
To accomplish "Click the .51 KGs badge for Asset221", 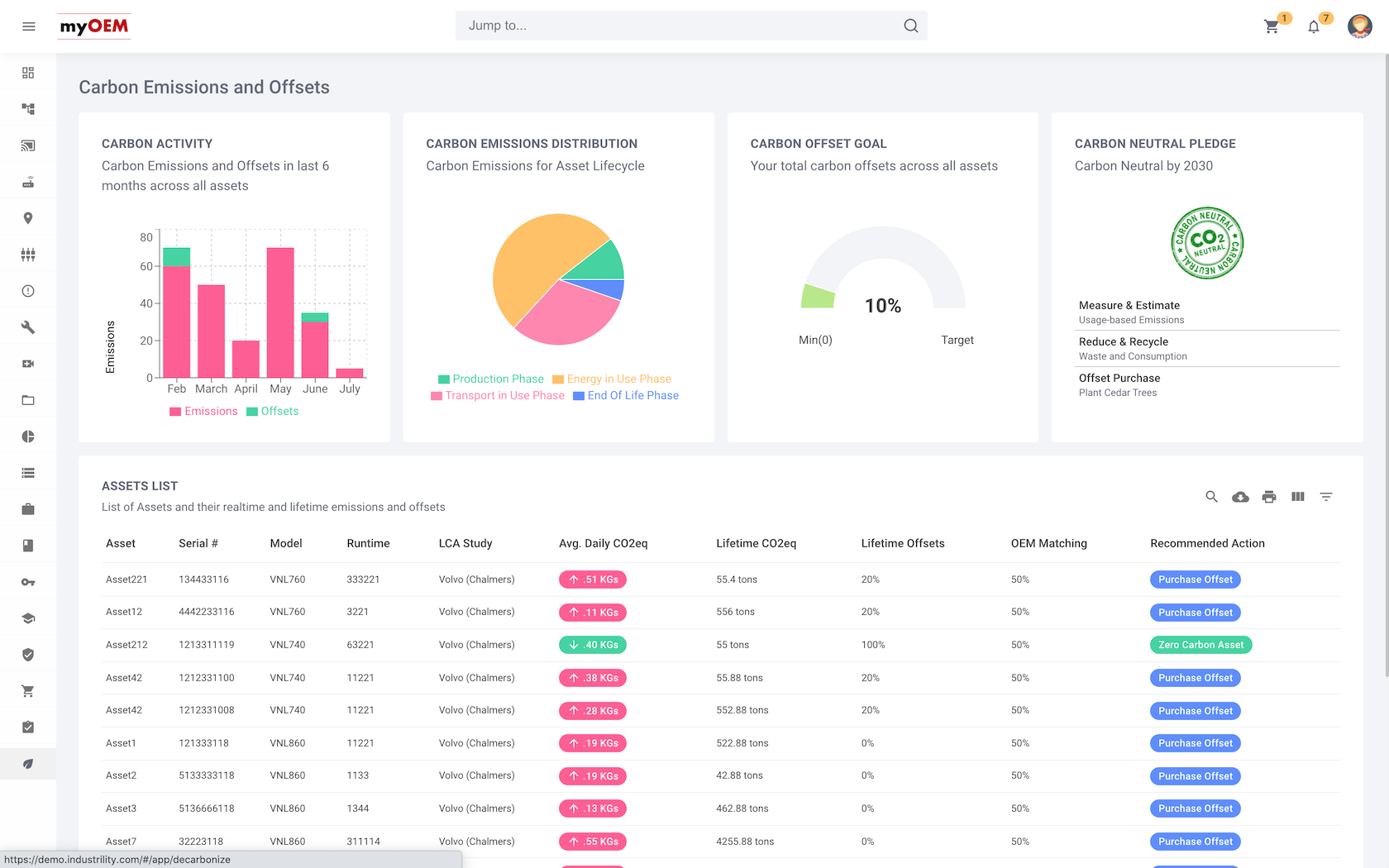I will (x=592, y=579).
